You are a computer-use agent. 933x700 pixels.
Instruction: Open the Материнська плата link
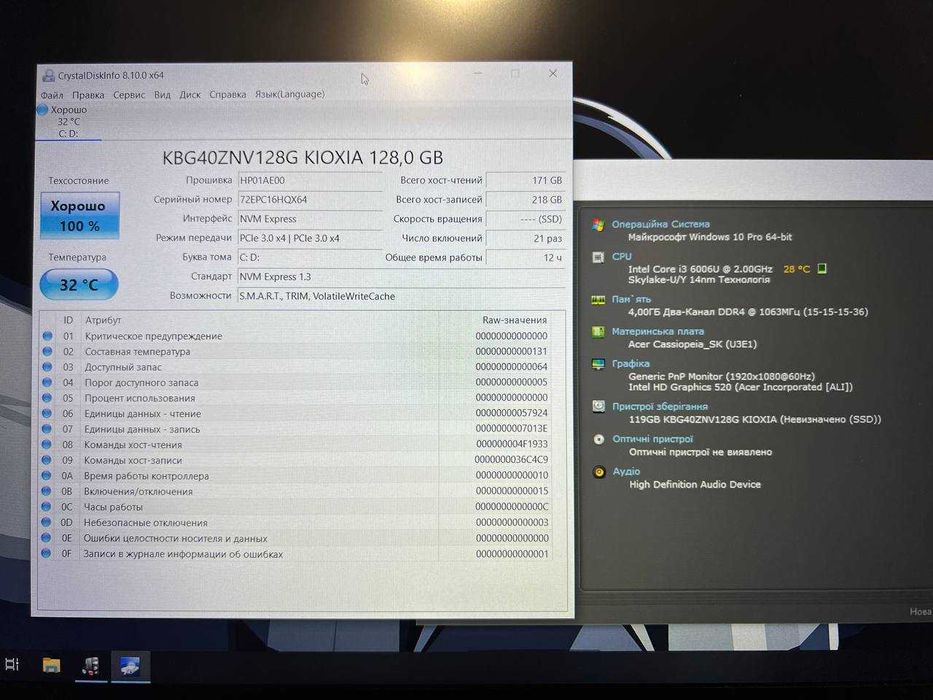[658, 332]
